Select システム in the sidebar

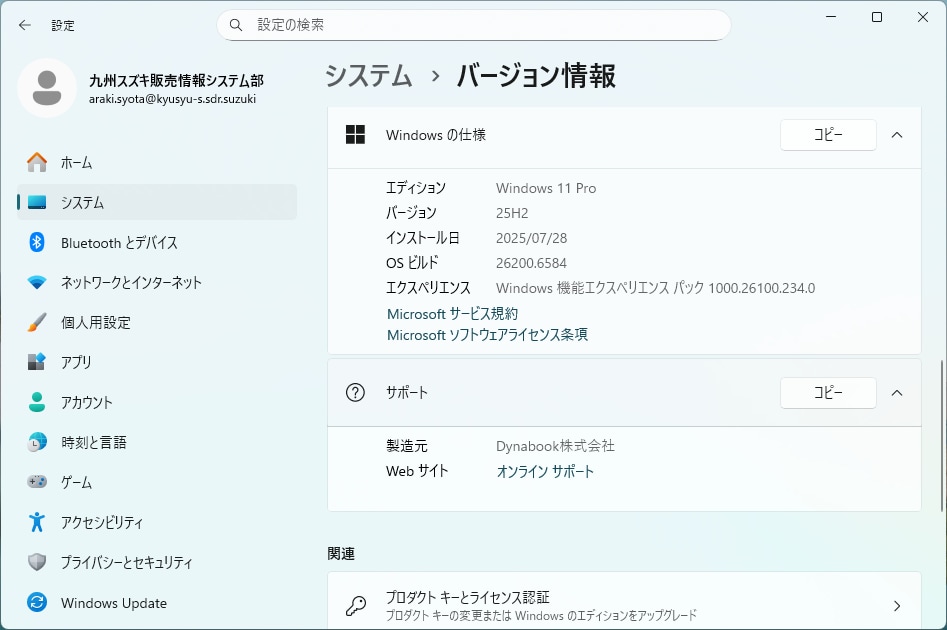(157, 202)
